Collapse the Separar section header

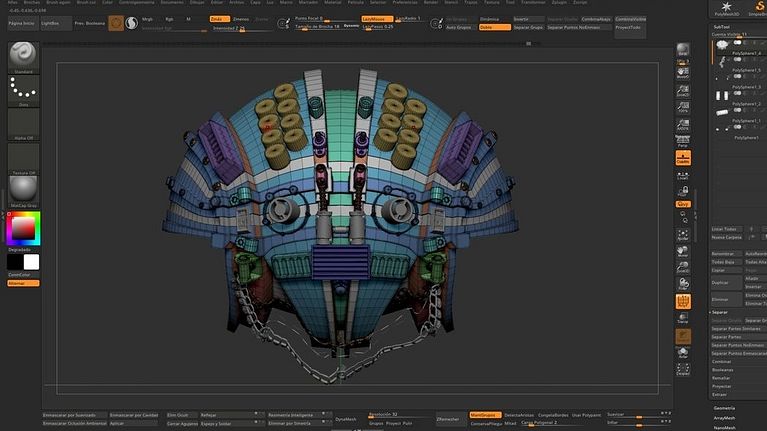point(721,312)
